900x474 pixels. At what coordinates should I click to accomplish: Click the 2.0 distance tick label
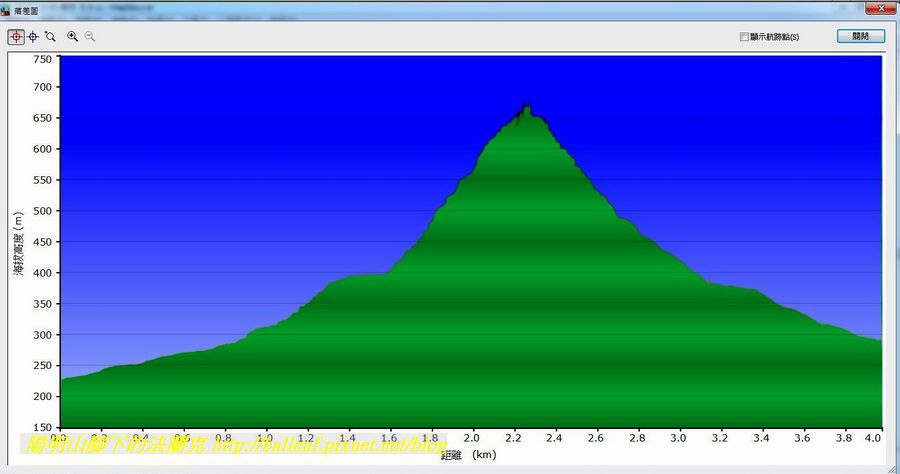(471, 438)
